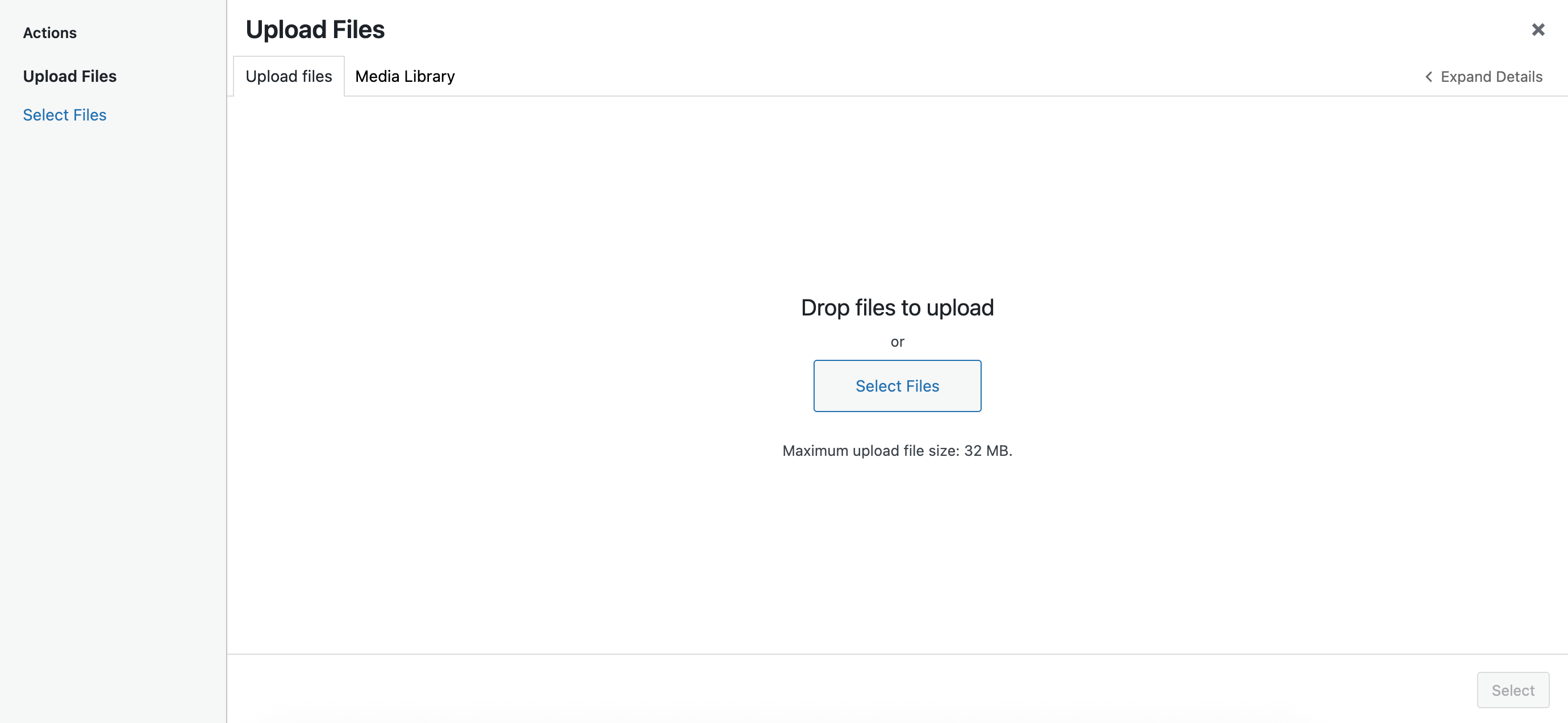Viewport: 1568px width, 723px height.
Task: Click the word Maximum in size notice
Action: click(815, 451)
